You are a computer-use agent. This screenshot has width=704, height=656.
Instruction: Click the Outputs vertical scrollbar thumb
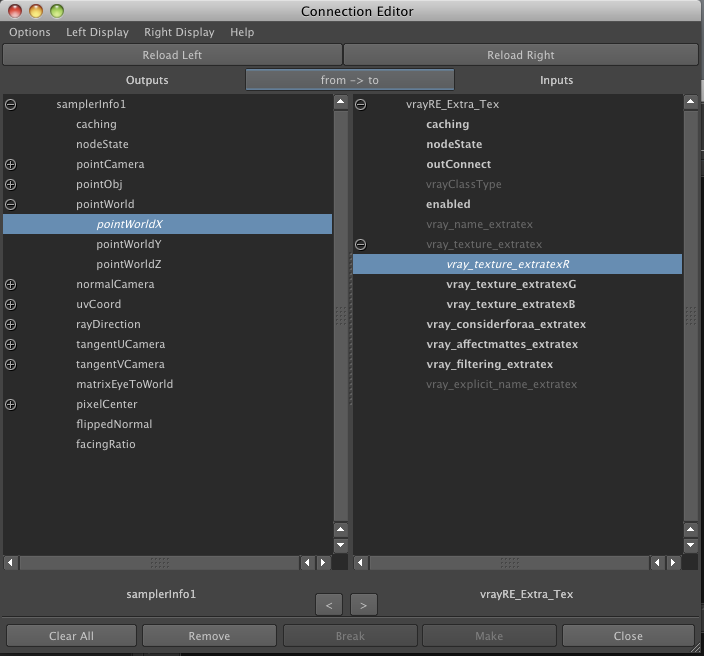[341, 316]
